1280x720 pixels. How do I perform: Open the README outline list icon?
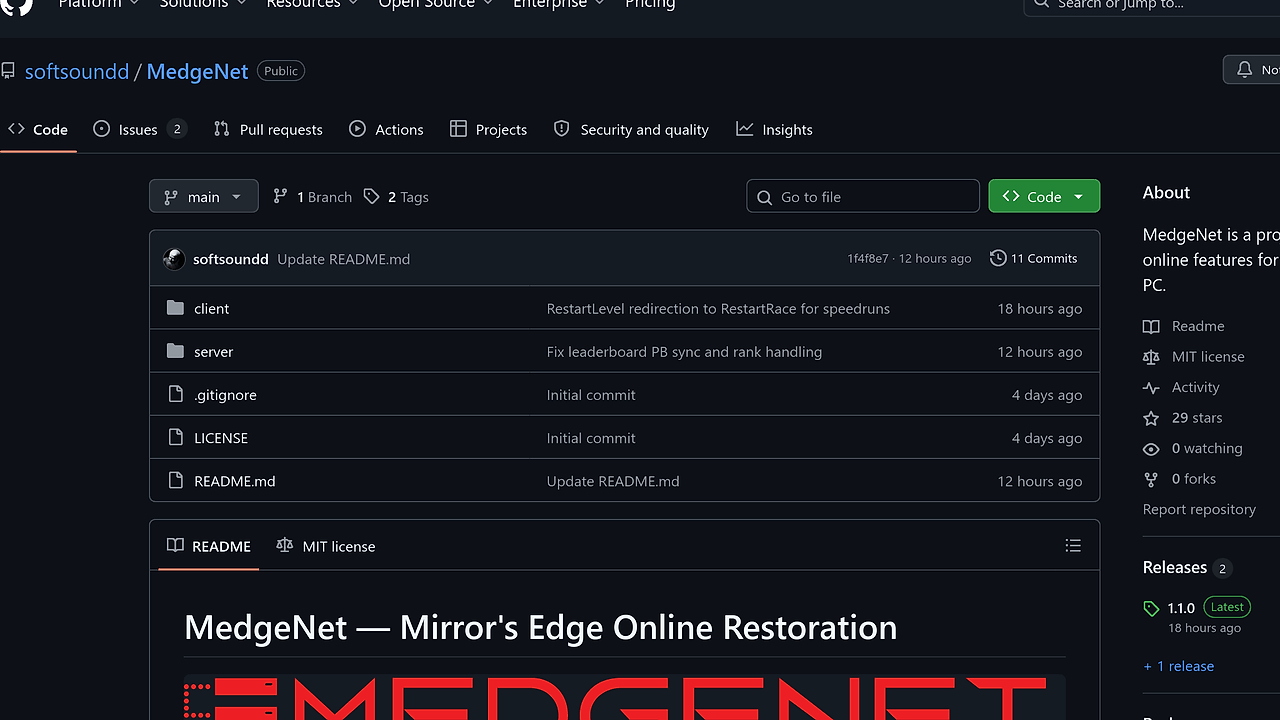1073,546
